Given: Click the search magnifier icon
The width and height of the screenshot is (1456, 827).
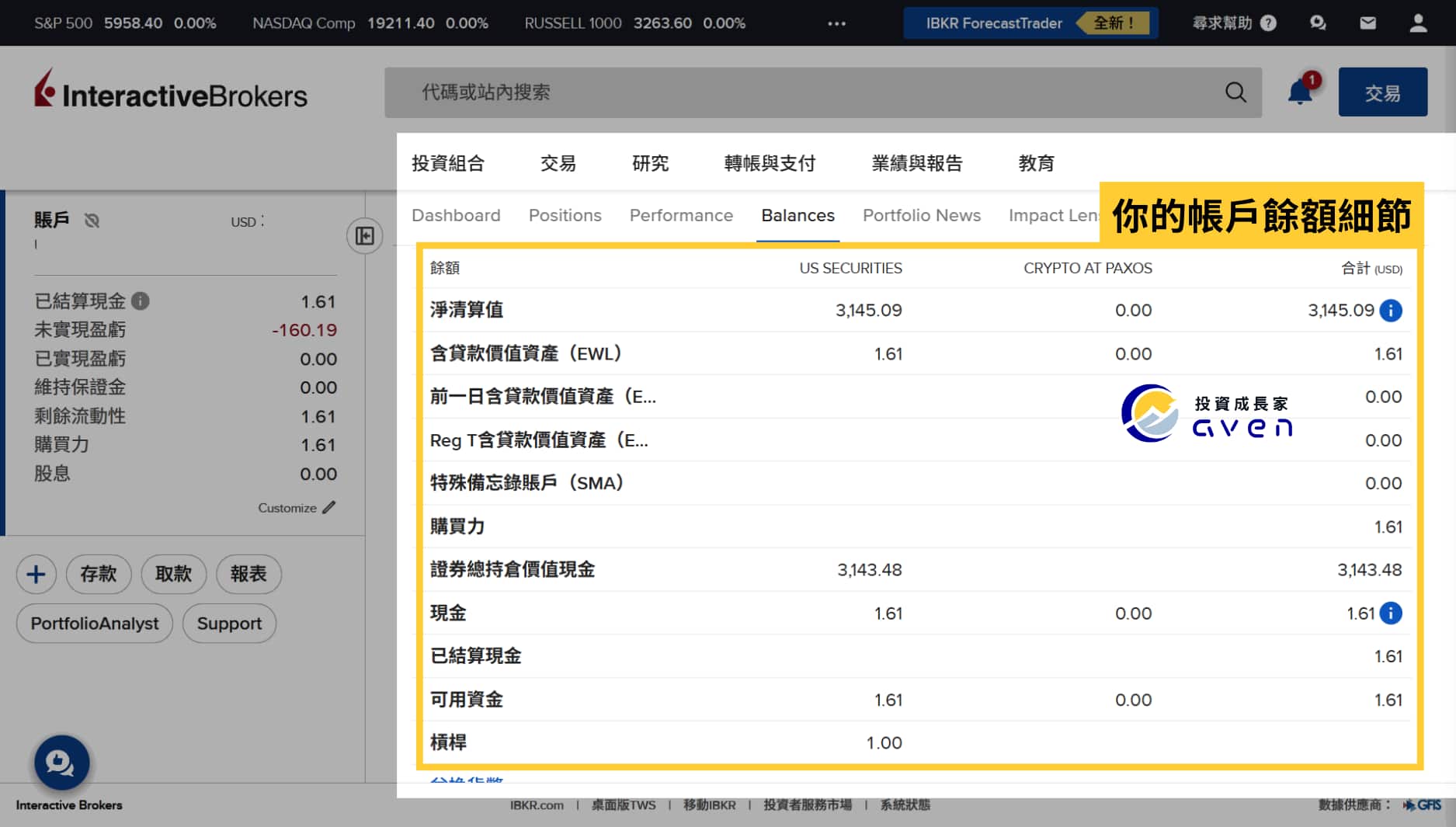Looking at the screenshot, I should tap(1235, 92).
